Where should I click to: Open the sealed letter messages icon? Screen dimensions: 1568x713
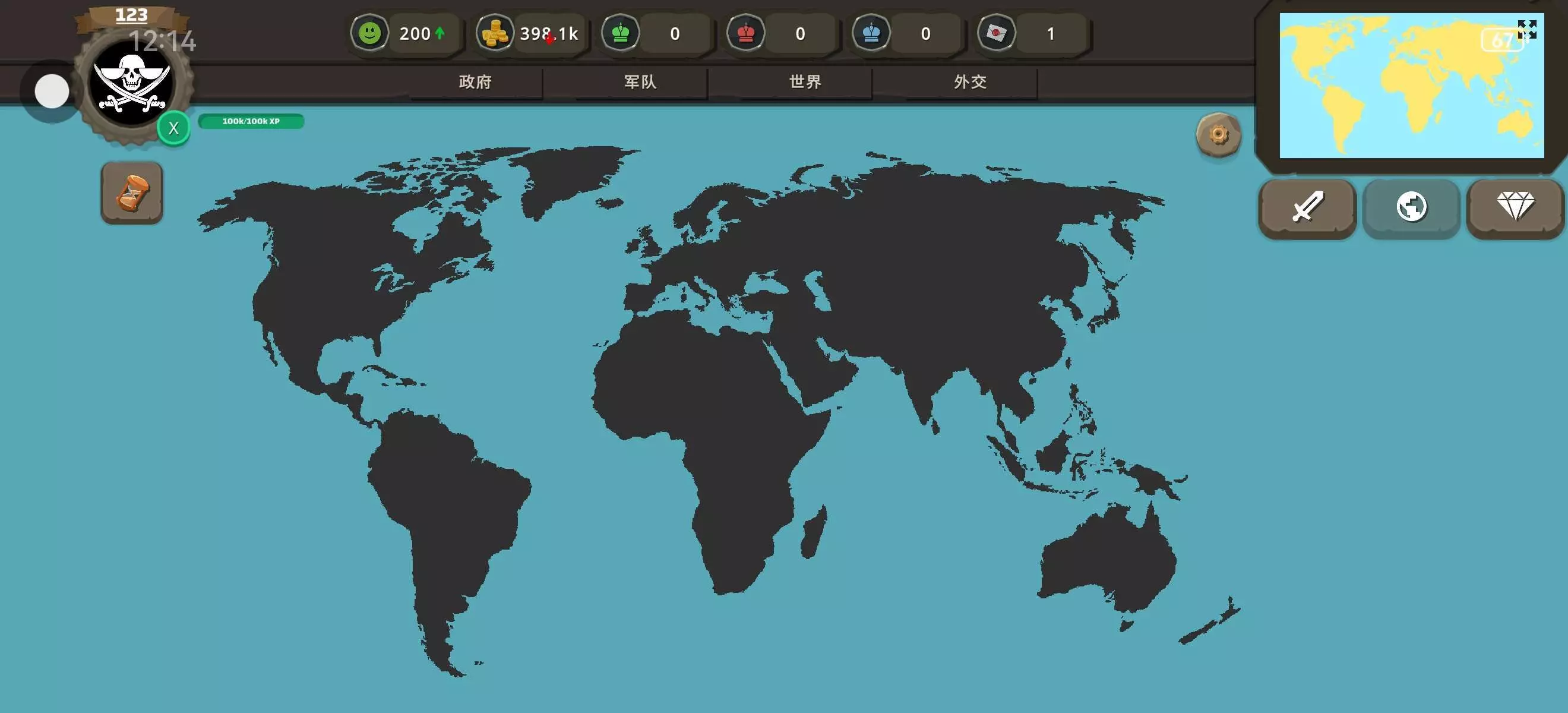[x=997, y=33]
